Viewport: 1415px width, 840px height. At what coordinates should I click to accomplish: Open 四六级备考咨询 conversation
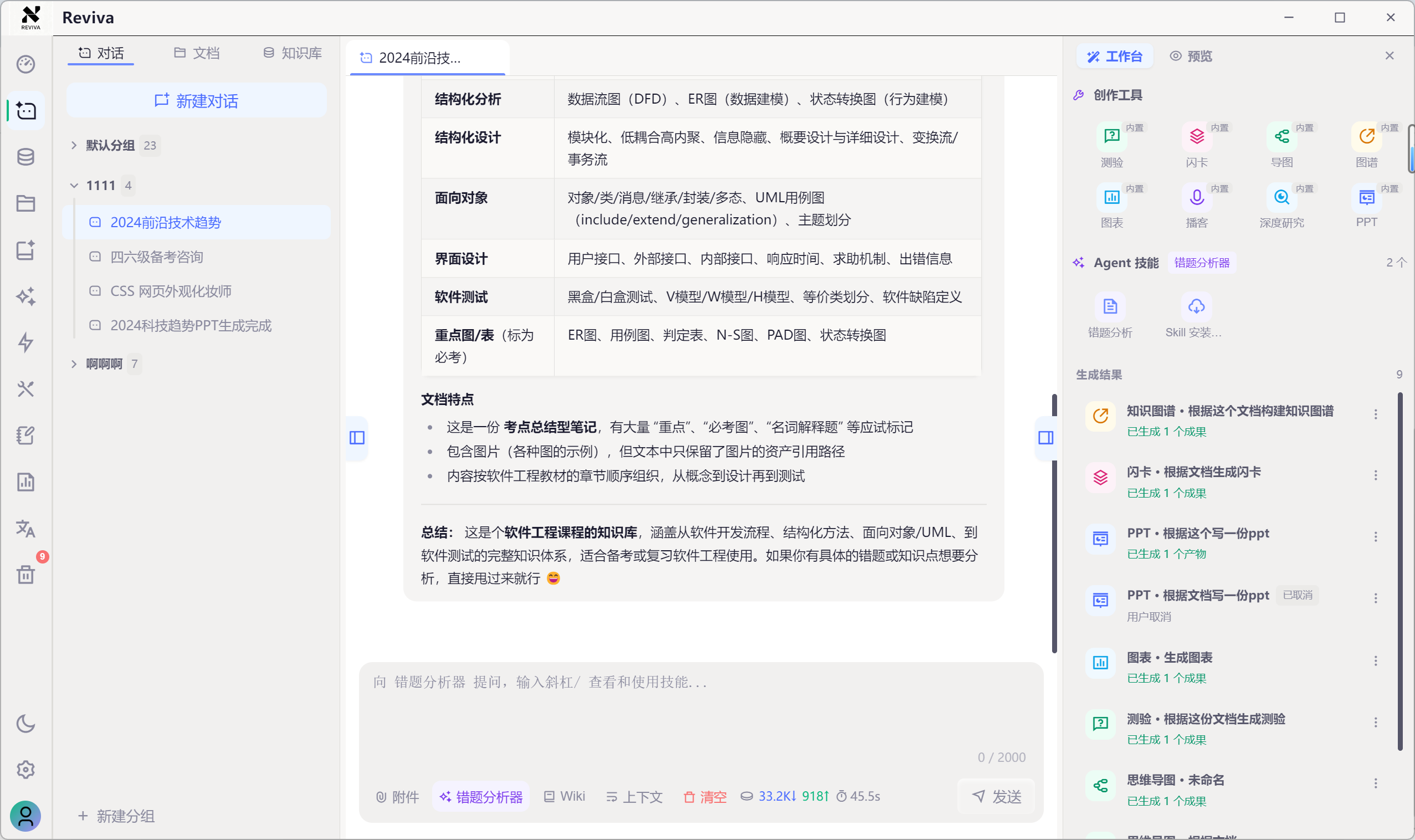click(x=196, y=257)
